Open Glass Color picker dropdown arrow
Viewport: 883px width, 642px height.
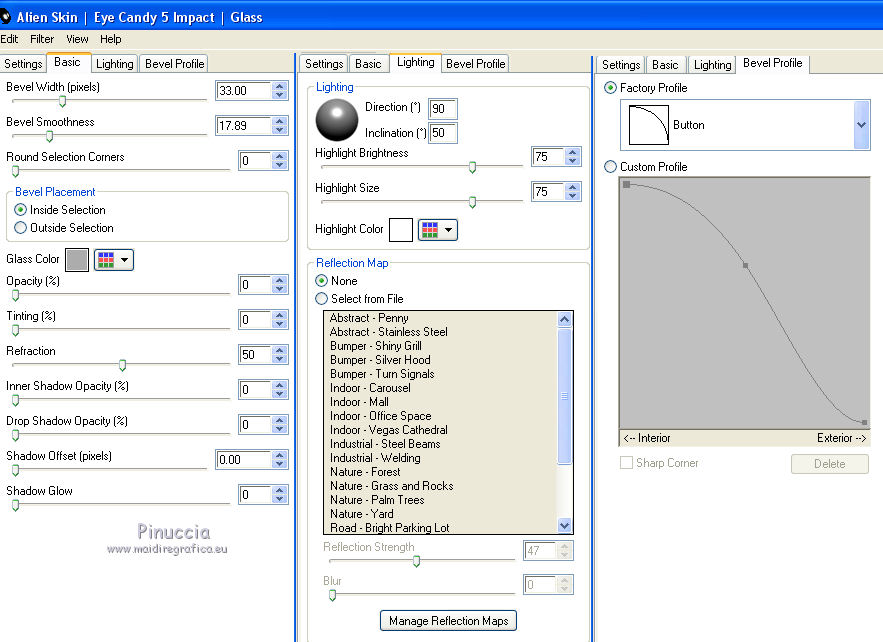(x=124, y=260)
